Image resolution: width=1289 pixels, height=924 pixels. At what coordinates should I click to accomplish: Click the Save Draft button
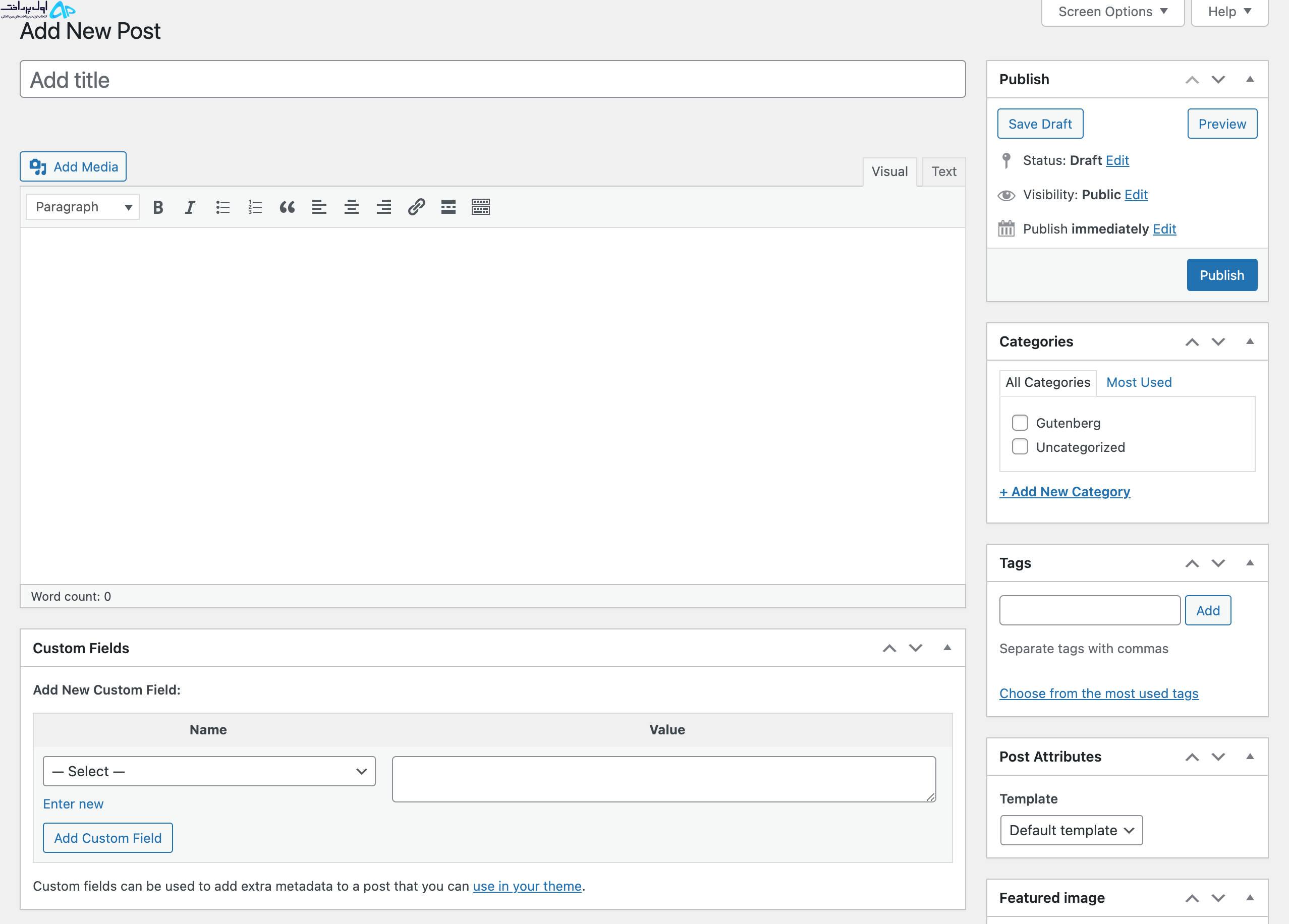click(1041, 124)
